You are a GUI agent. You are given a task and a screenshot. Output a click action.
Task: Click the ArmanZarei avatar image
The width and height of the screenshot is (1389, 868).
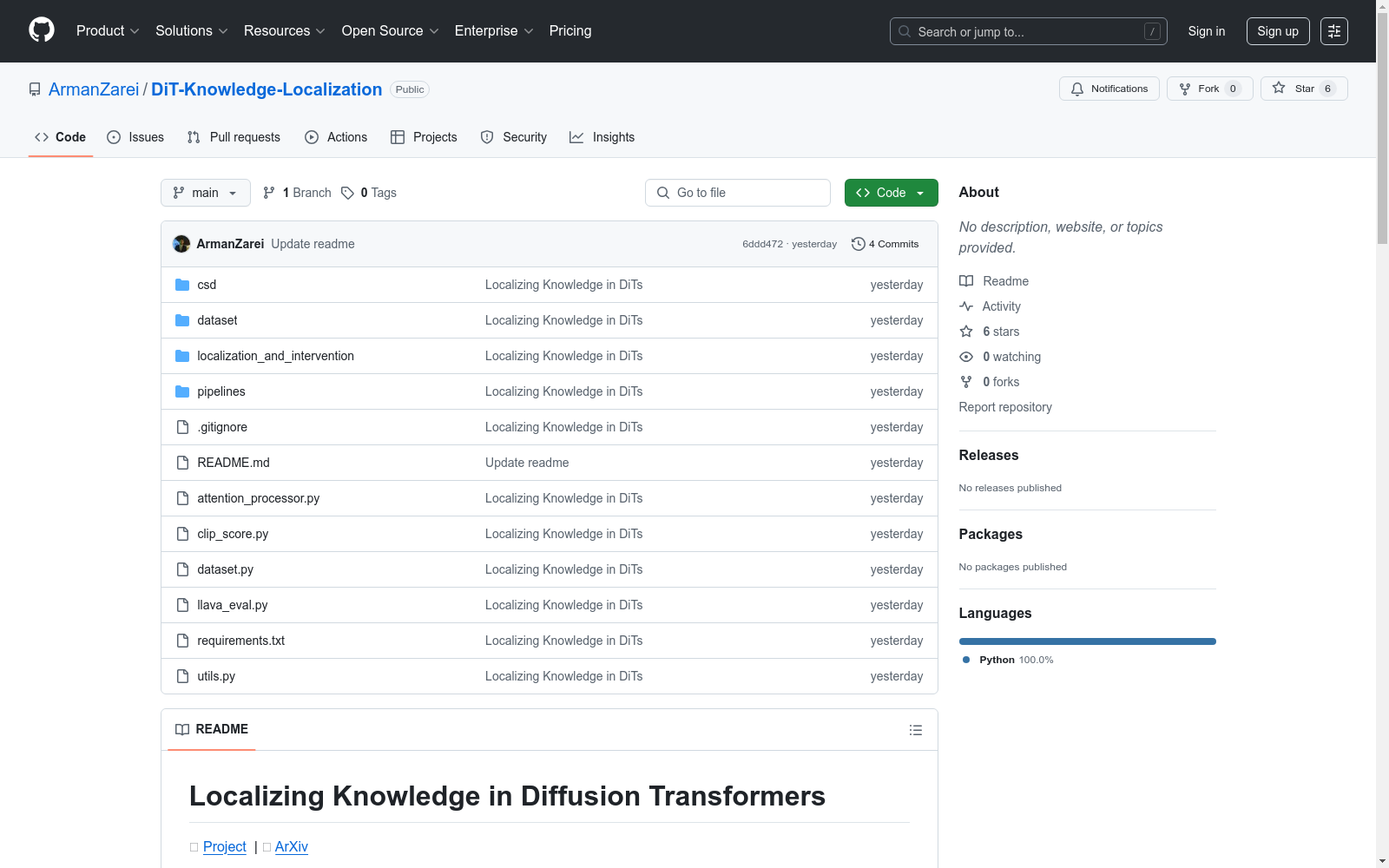(181, 244)
